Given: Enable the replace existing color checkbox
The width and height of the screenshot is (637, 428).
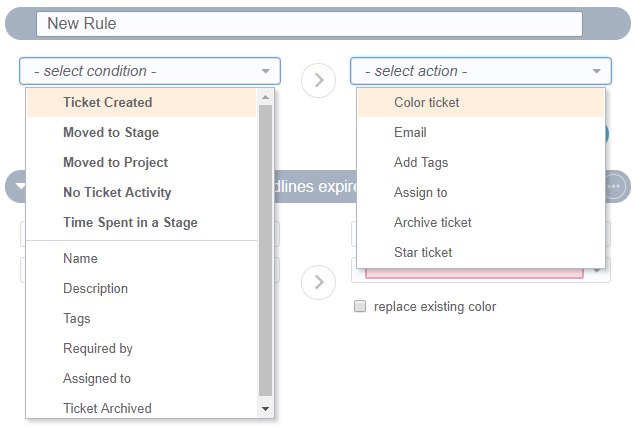Looking at the screenshot, I should pos(360,307).
